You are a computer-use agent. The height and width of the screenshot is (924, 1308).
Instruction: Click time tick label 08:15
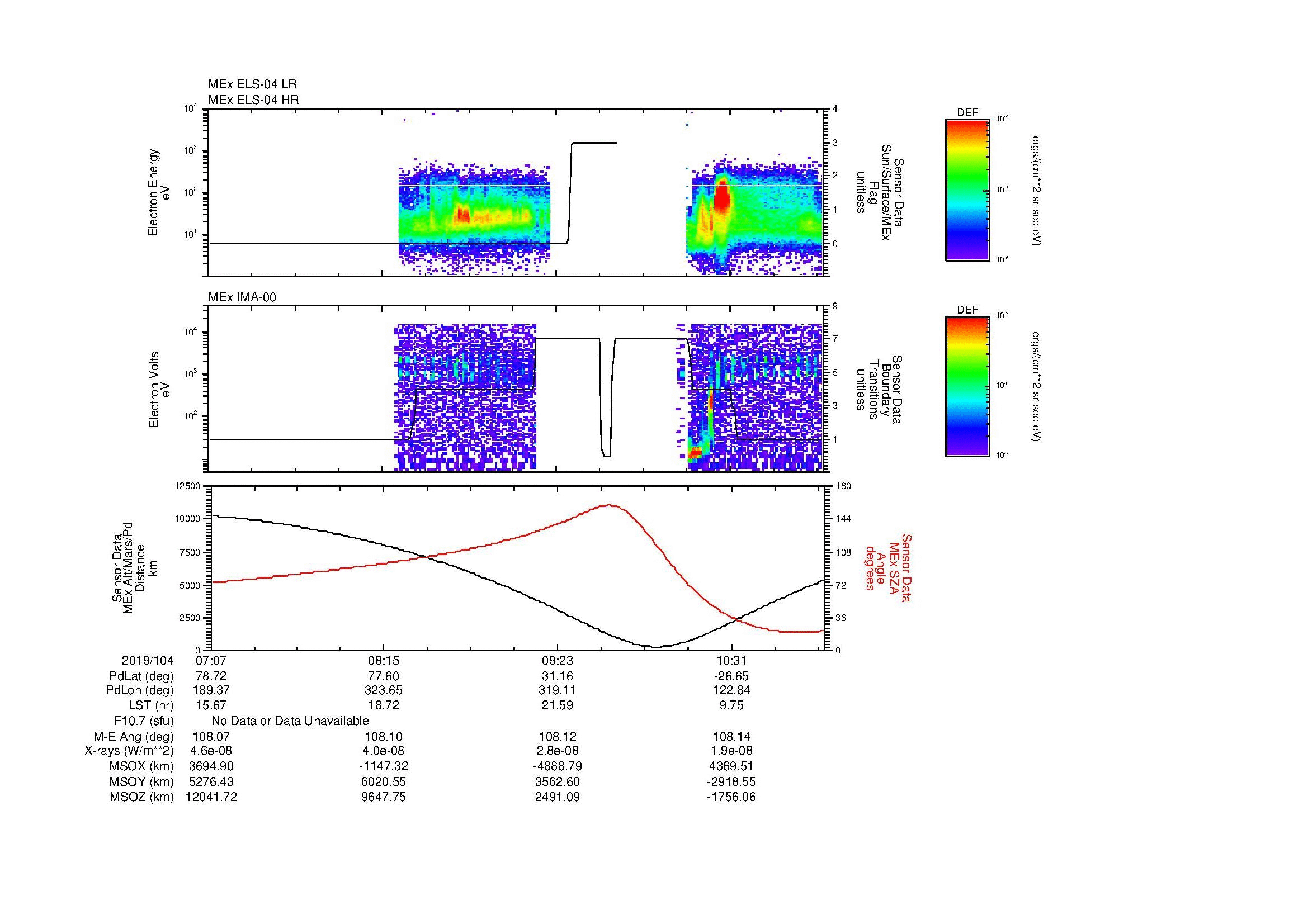[384, 661]
